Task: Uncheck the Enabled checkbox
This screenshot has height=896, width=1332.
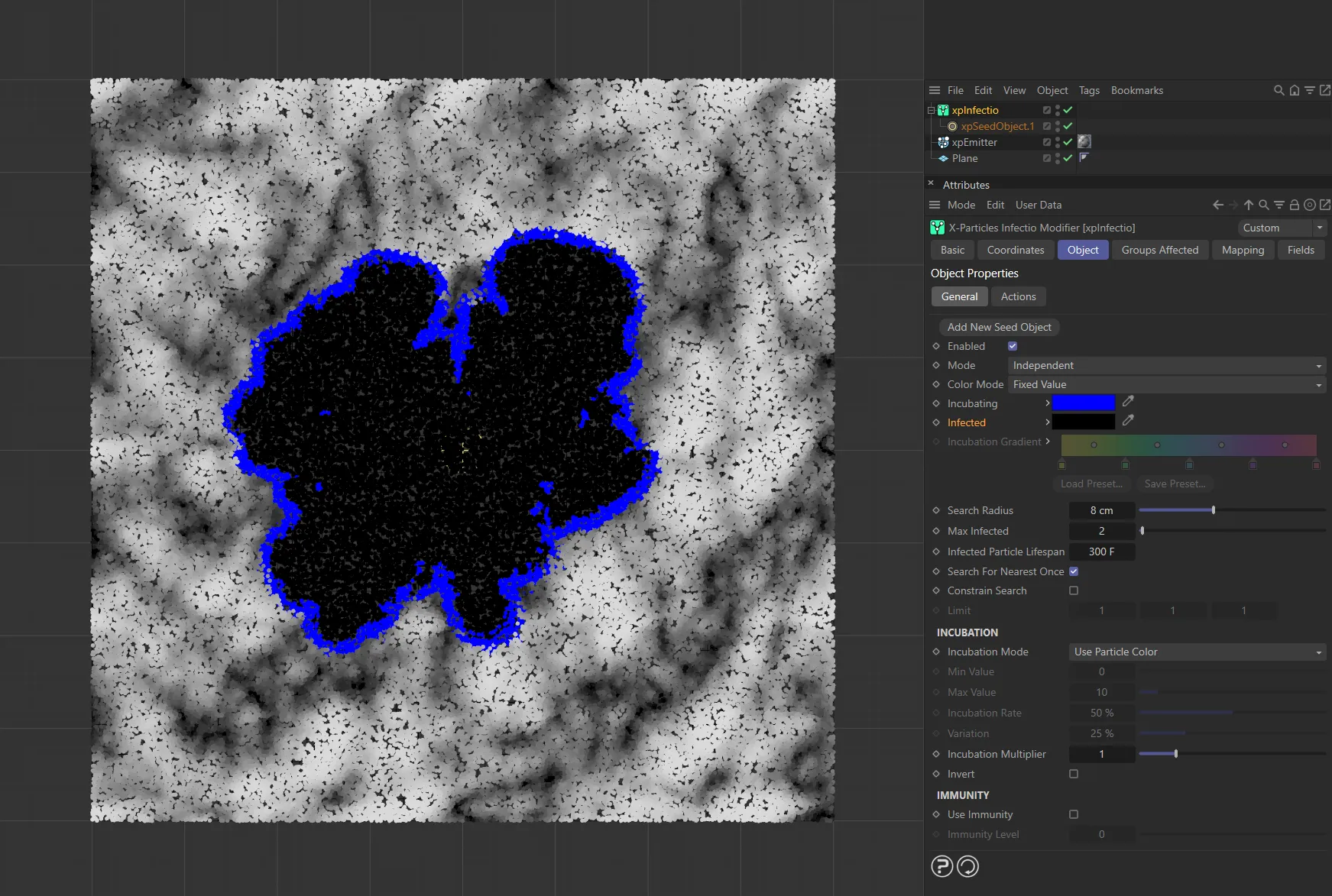Action: (x=1013, y=346)
